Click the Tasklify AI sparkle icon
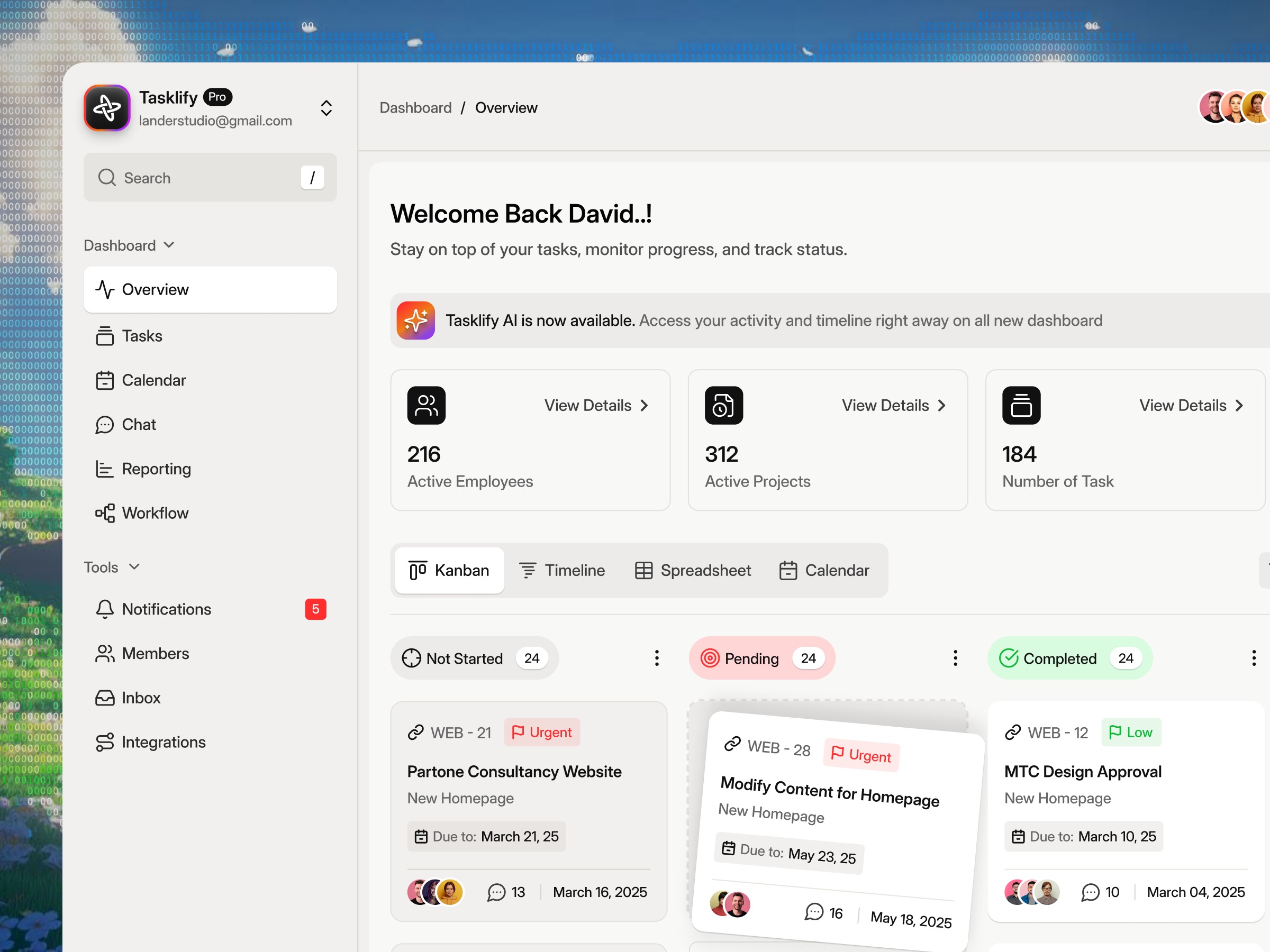The height and width of the screenshot is (952, 1270). [416, 320]
